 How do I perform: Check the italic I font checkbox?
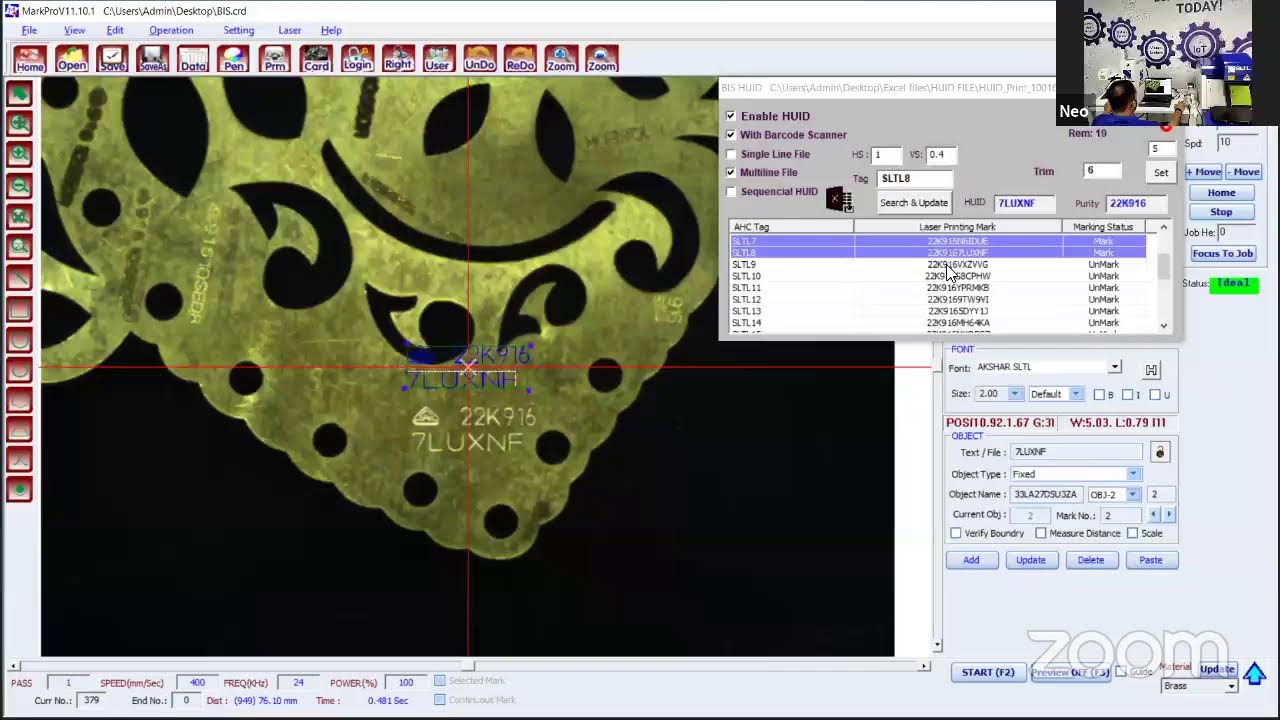1127,394
